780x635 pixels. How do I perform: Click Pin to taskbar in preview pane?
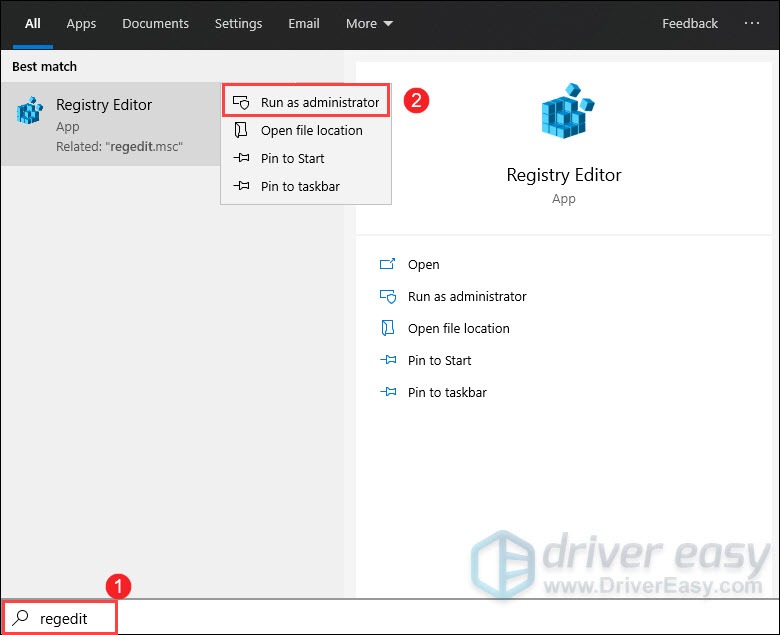(447, 392)
